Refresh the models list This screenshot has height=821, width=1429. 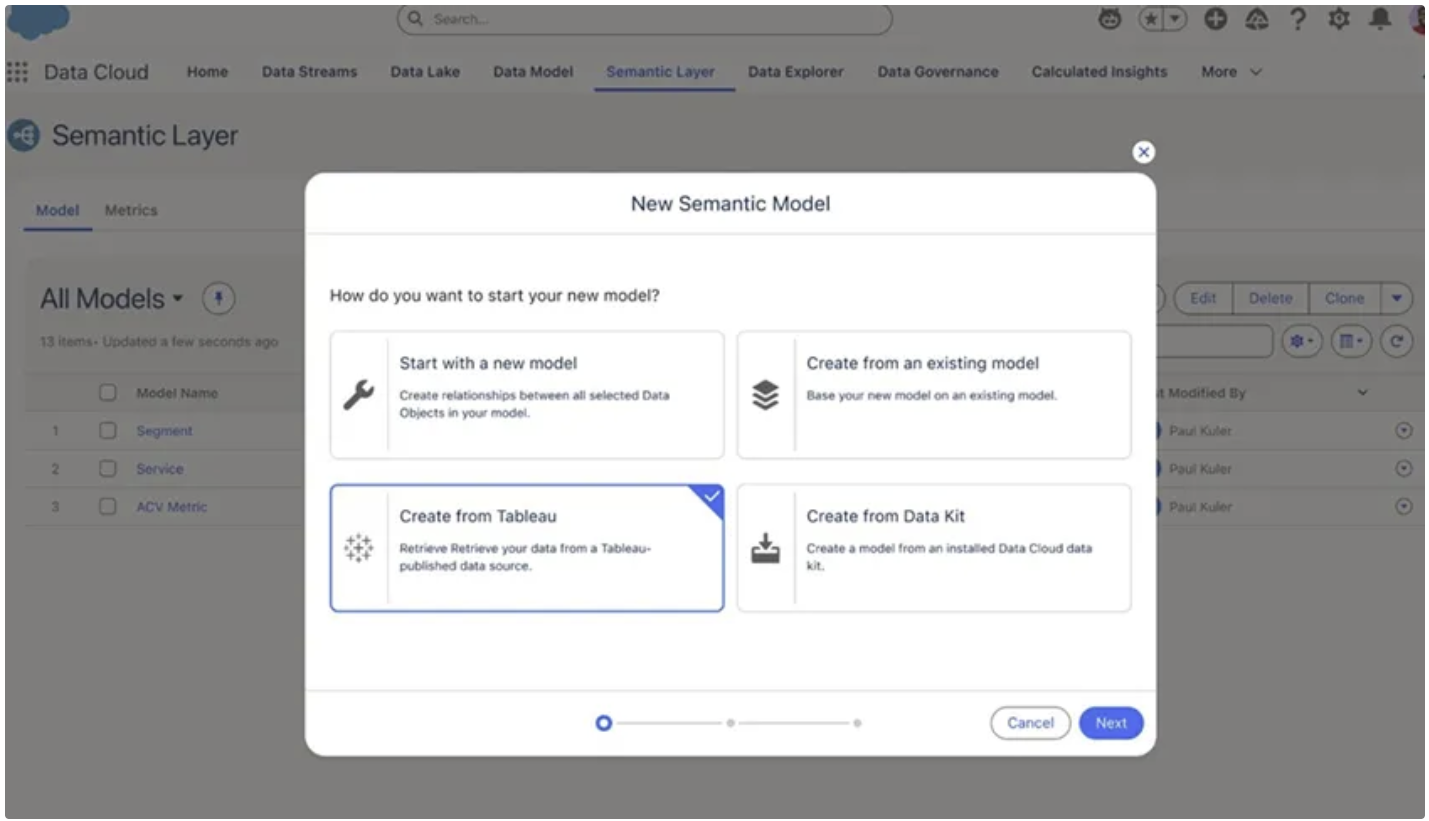[1396, 341]
